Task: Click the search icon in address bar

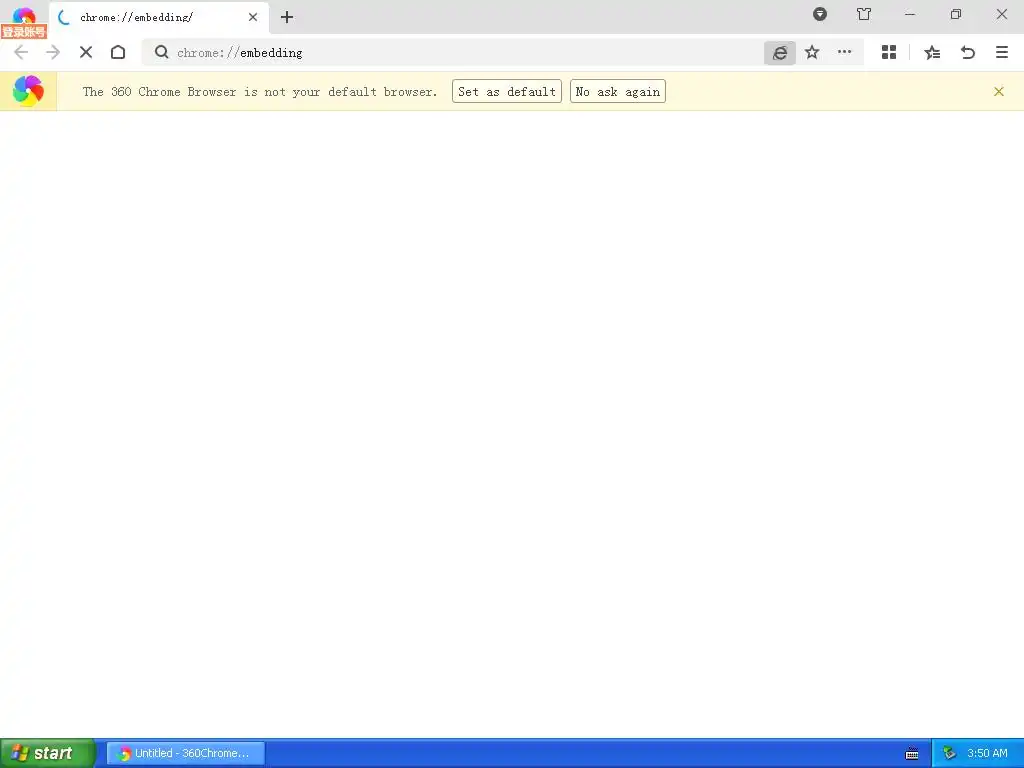Action: click(x=161, y=52)
